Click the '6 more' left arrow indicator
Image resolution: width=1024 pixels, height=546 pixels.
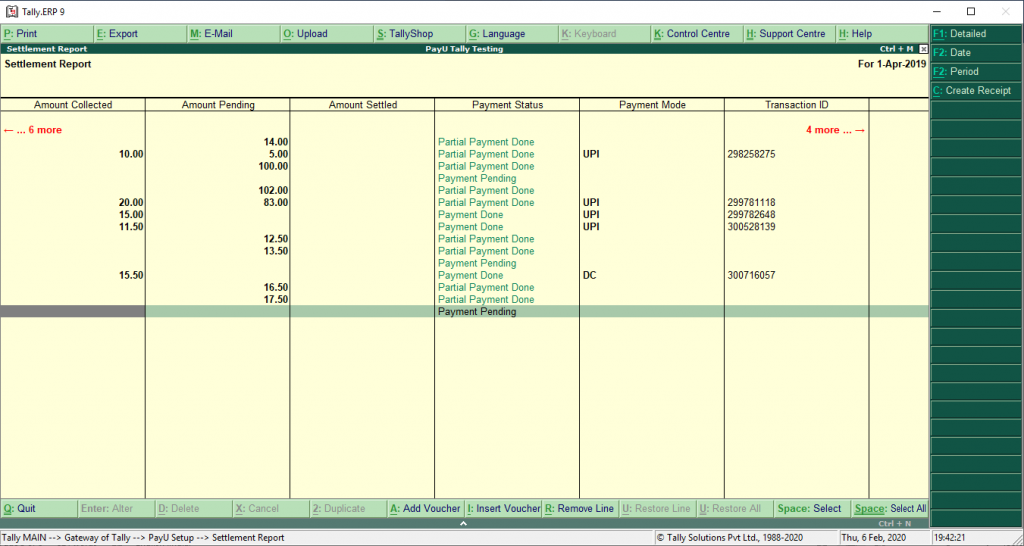(x=33, y=130)
